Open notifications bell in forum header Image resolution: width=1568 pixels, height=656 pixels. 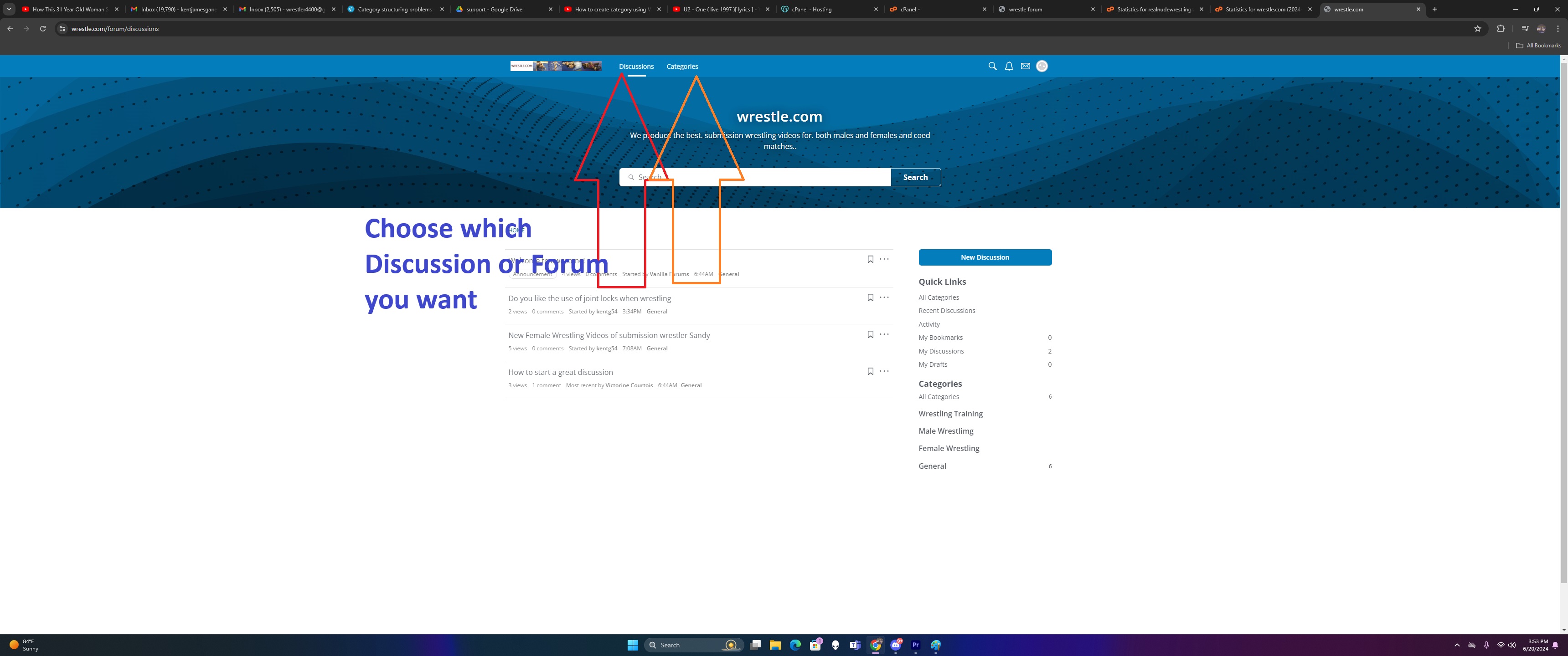click(1009, 67)
